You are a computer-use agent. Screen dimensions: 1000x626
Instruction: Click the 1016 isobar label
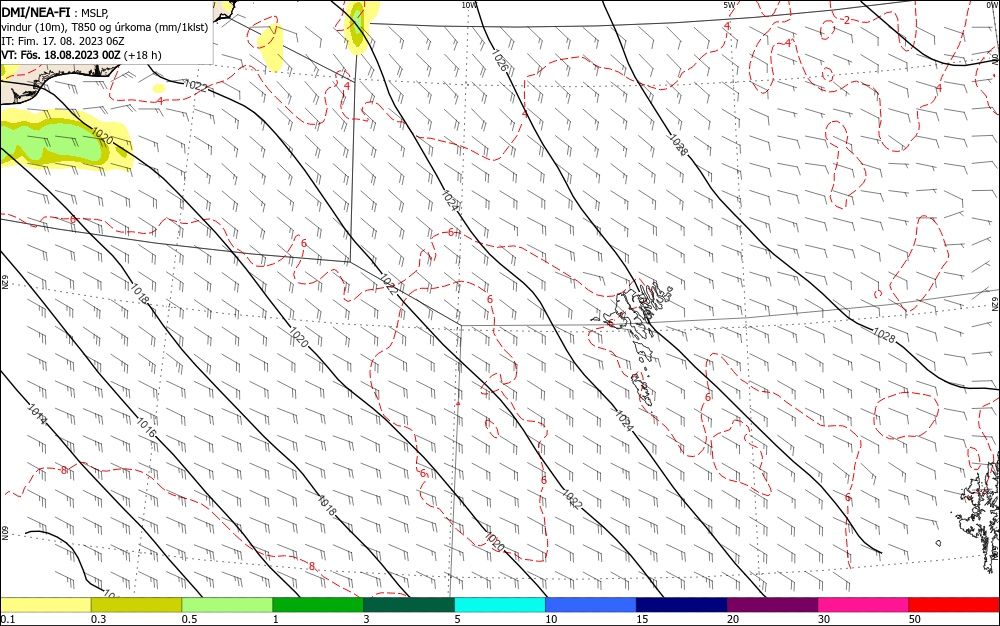point(146,427)
